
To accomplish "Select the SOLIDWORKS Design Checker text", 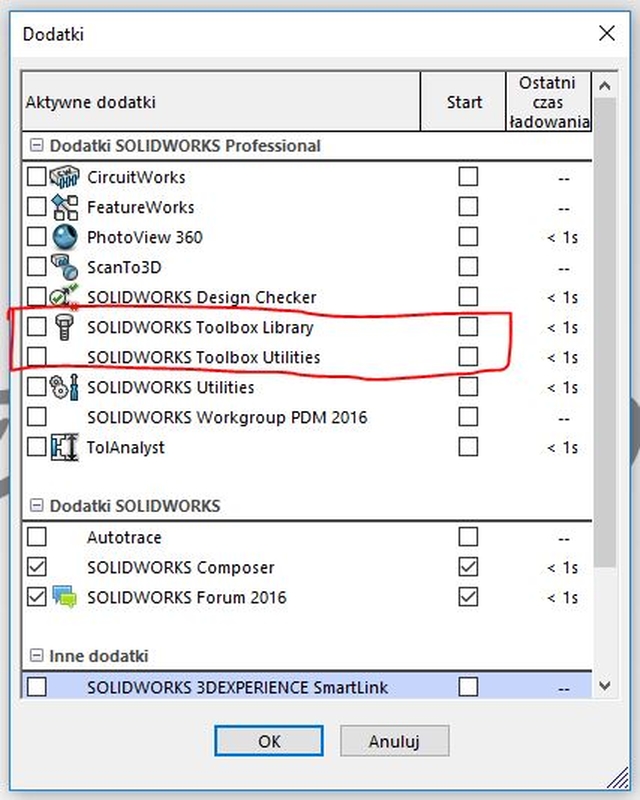I will (202, 297).
